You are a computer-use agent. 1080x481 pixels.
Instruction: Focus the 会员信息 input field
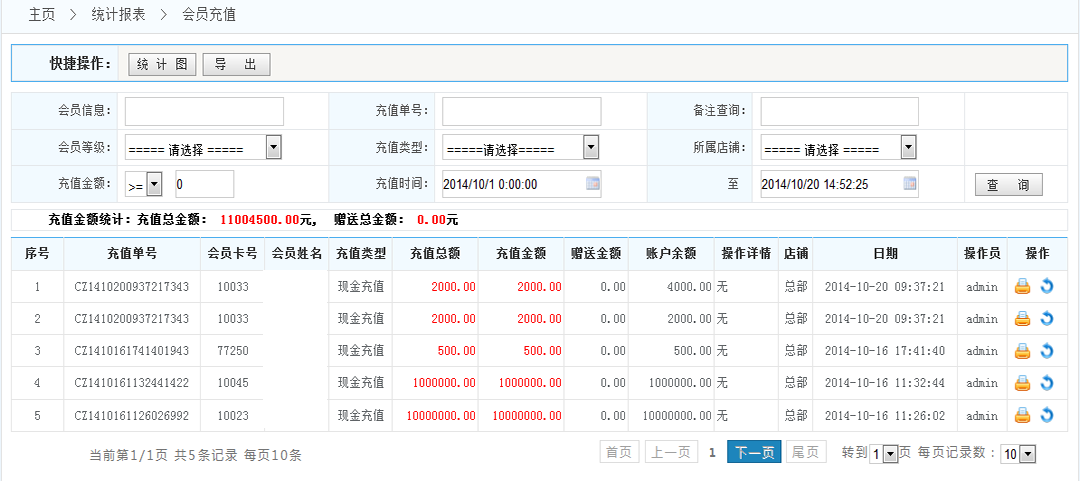pos(204,111)
